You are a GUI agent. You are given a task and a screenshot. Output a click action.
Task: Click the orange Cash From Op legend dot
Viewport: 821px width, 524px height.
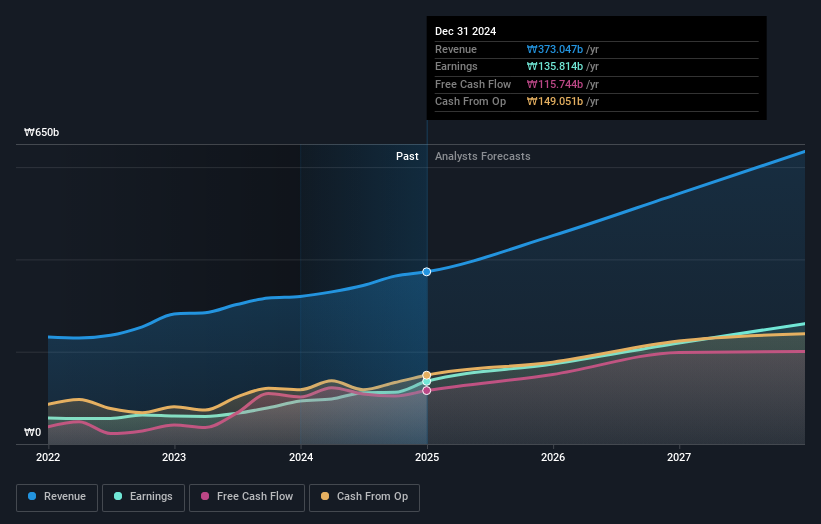[325, 496]
